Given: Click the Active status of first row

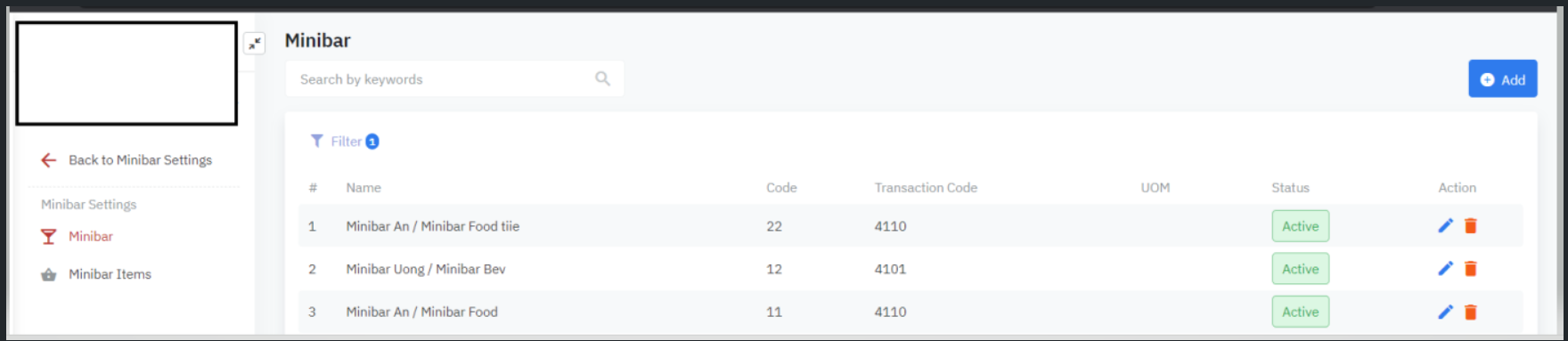Looking at the screenshot, I should pyautogui.click(x=1301, y=226).
